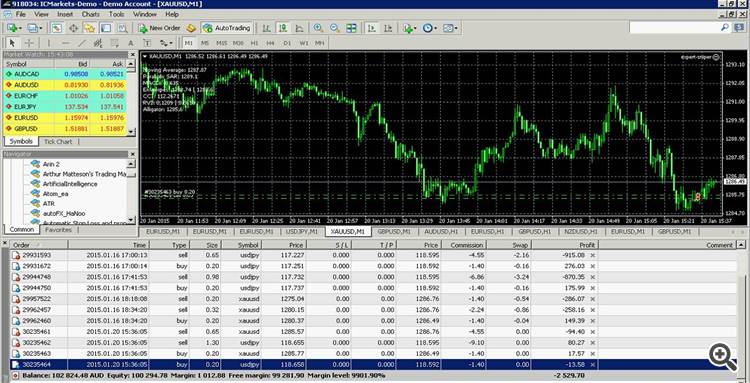The image size is (750, 383).
Task: Switch chart to Bar Chart icon
Action: tap(266, 28)
